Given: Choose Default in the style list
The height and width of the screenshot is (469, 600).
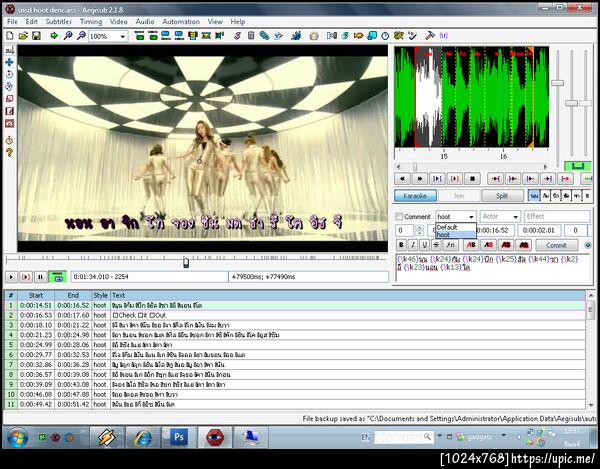Looking at the screenshot, I should (x=455, y=227).
